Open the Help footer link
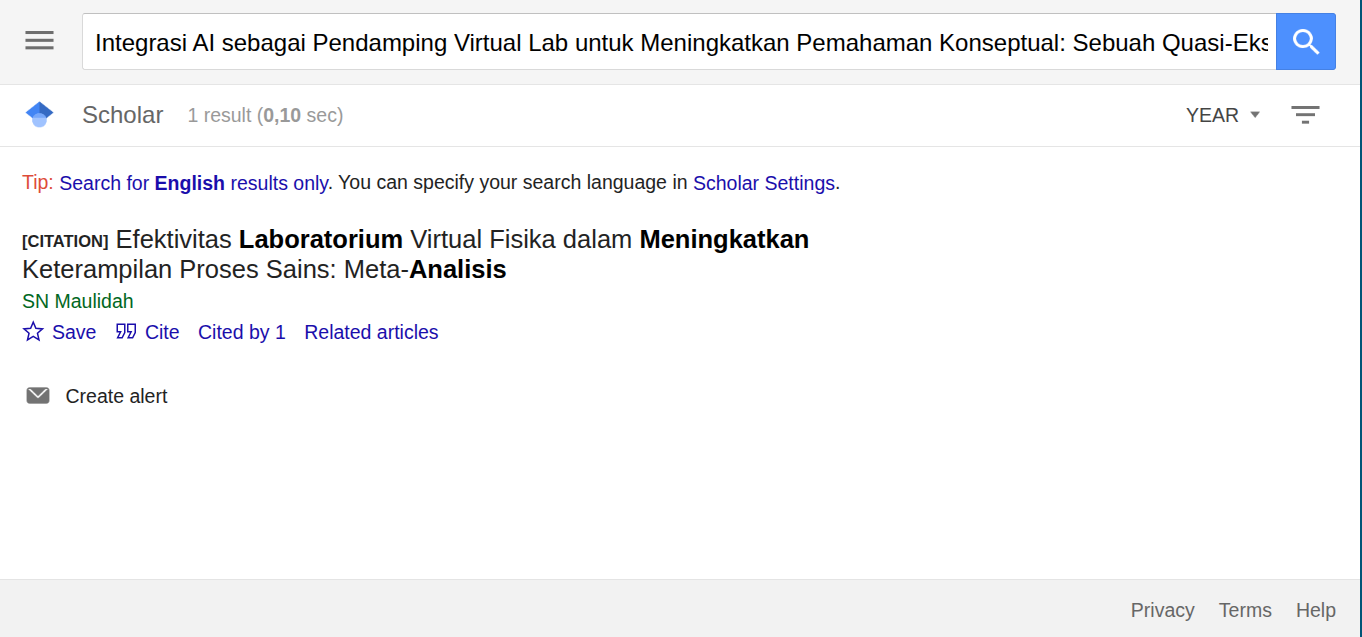 [x=1315, y=610]
